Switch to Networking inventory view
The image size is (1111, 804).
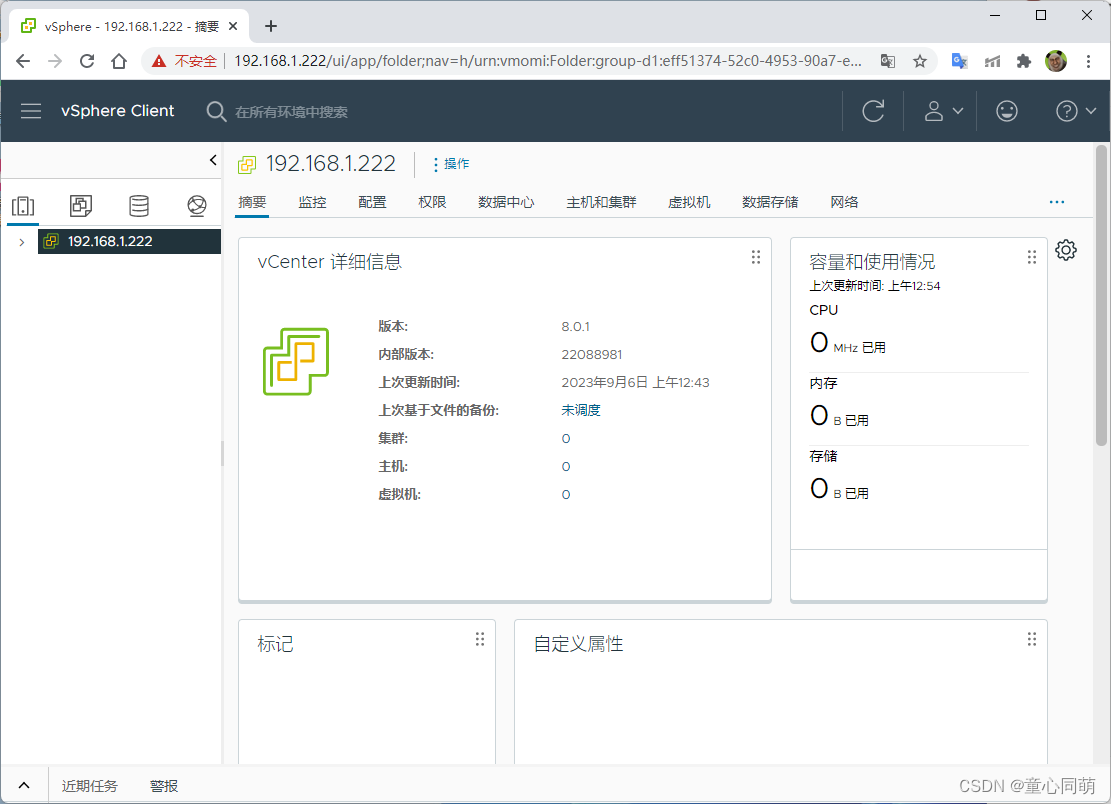(197, 206)
